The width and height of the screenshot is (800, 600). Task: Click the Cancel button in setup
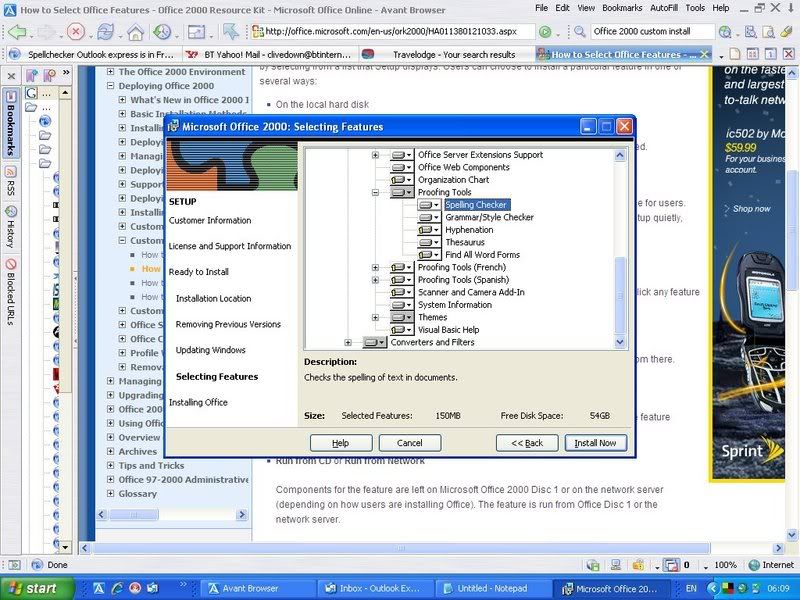(x=410, y=443)
